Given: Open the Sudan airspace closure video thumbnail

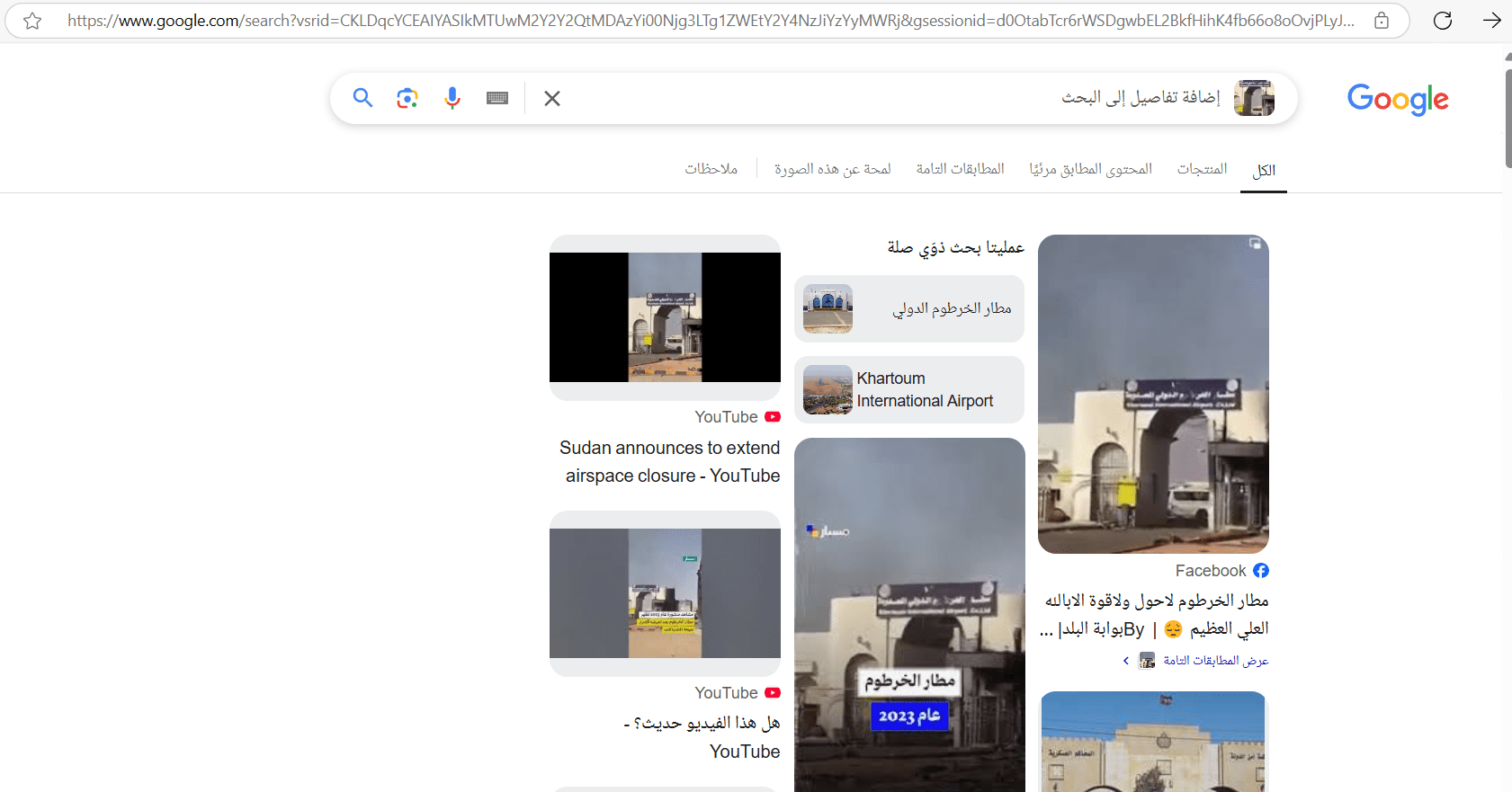Looking at the screenshot, I should click(665, 317).
